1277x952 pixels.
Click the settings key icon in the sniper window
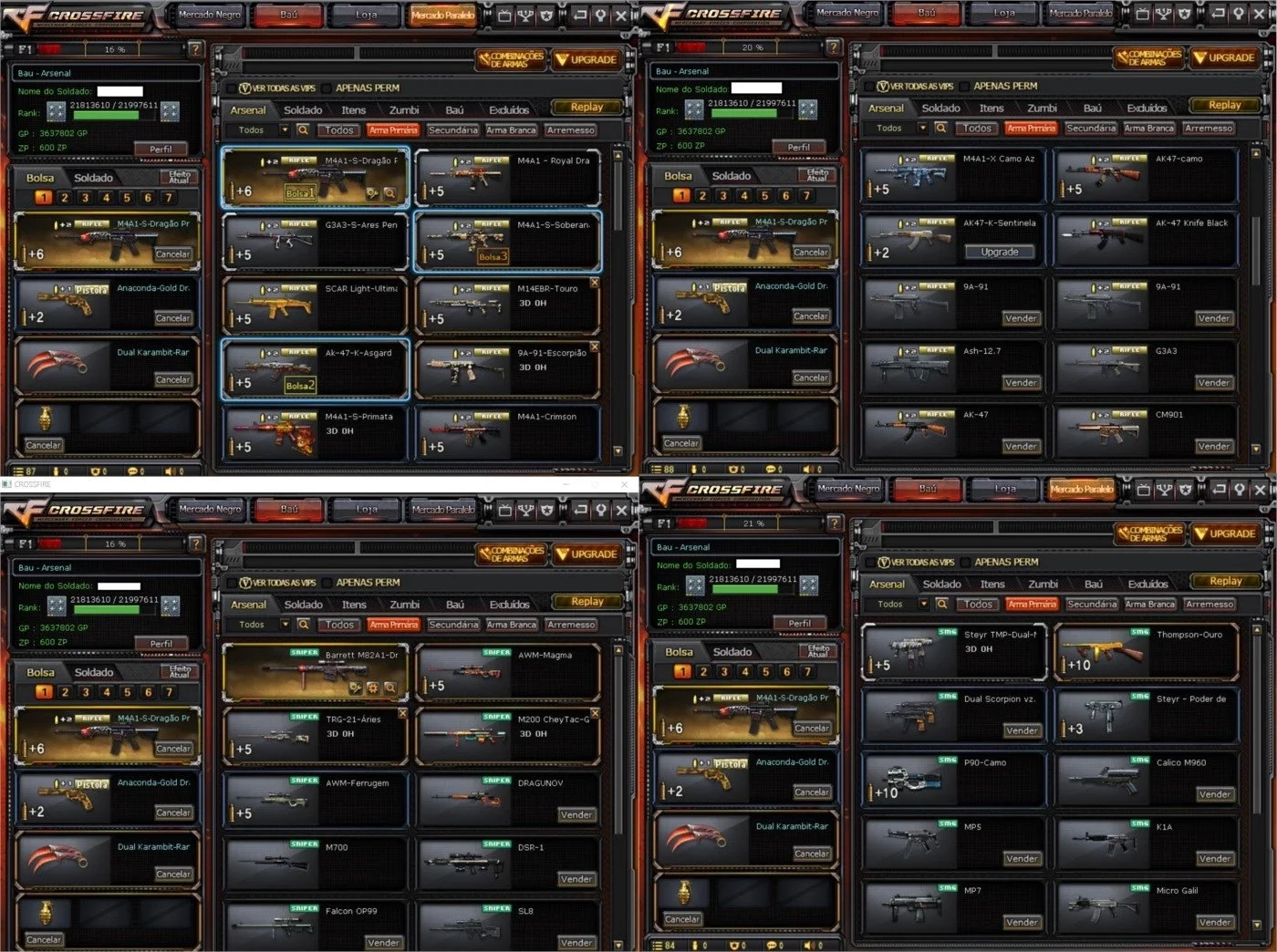tap(601, 510)
